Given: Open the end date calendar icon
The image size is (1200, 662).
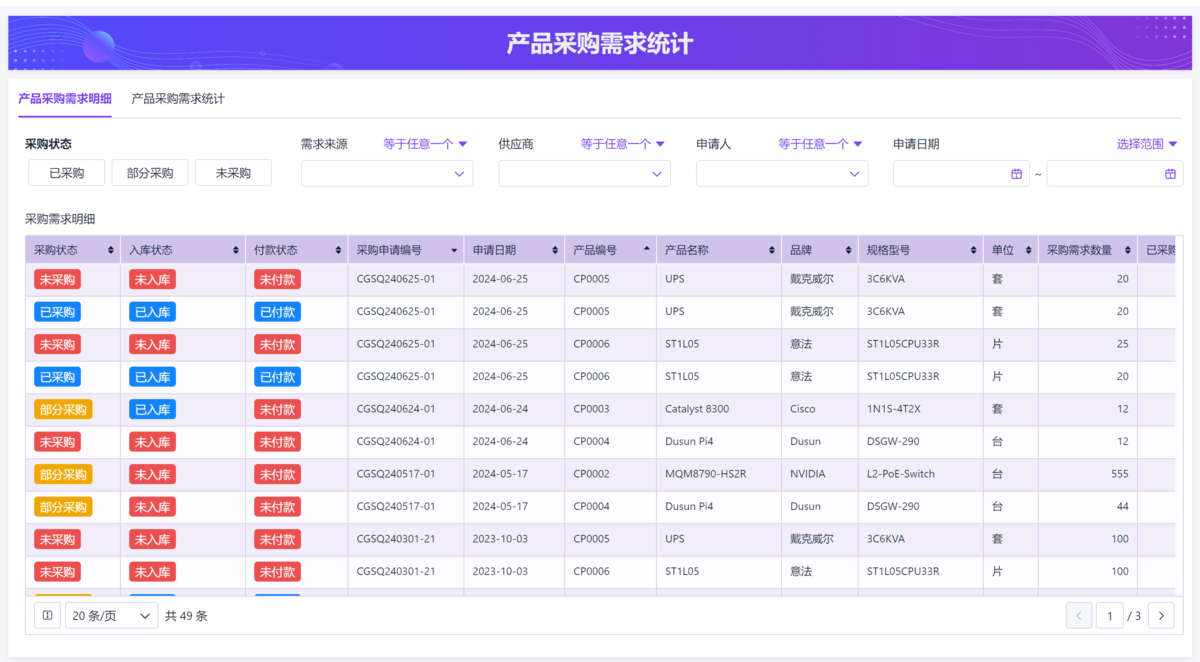Looking at the screenshot, I should (1170, 174).
